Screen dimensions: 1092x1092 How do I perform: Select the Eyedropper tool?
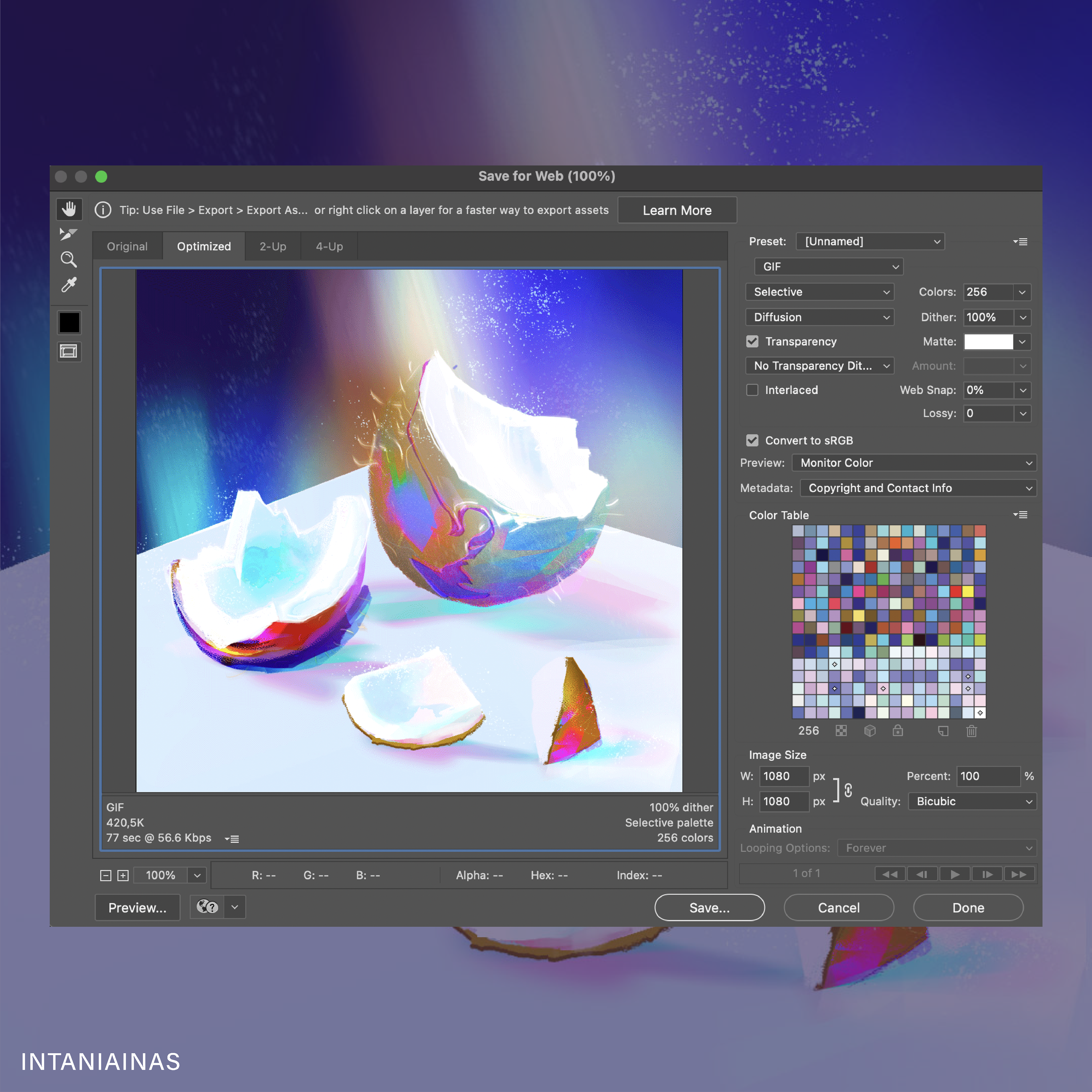69,284
